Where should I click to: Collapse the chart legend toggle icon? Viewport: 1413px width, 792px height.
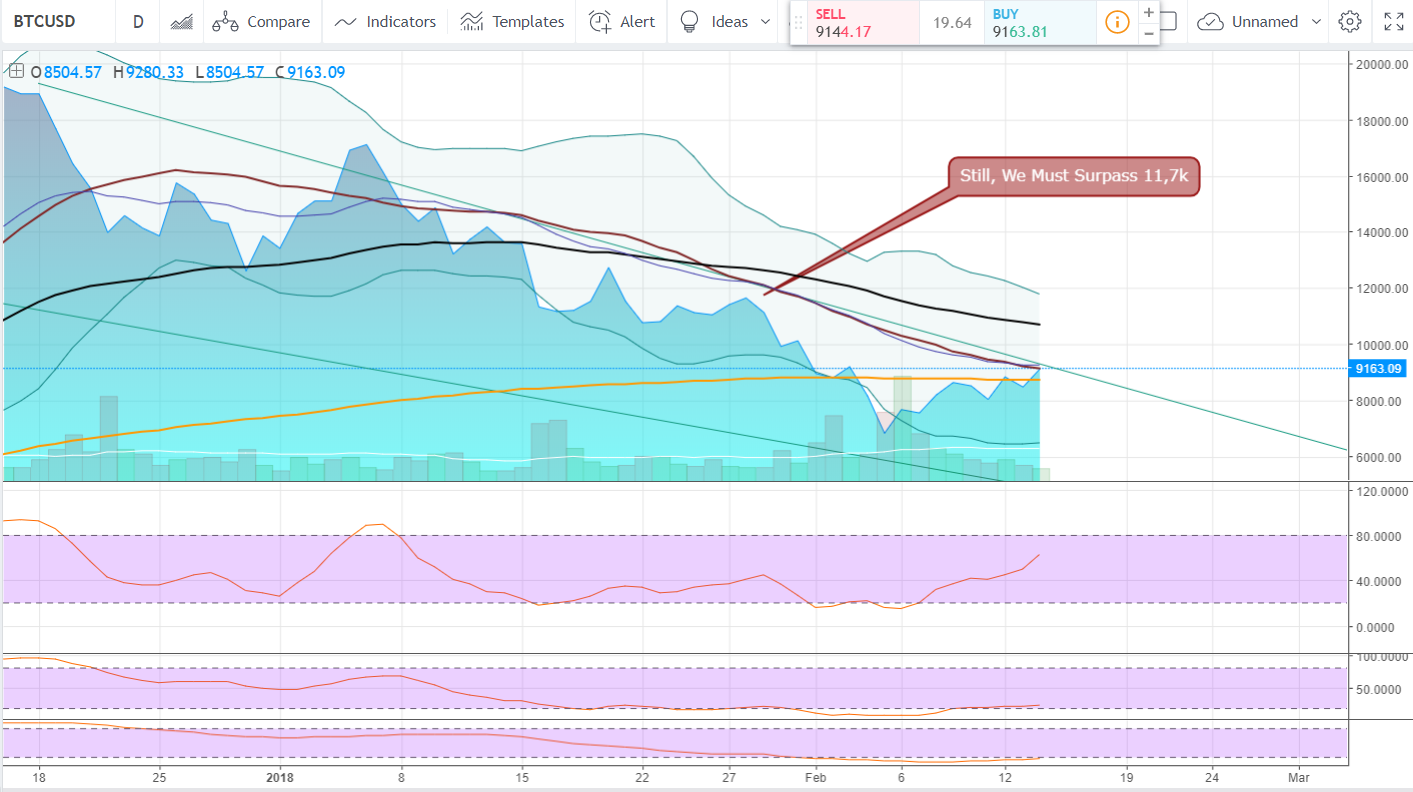point(16,71)
